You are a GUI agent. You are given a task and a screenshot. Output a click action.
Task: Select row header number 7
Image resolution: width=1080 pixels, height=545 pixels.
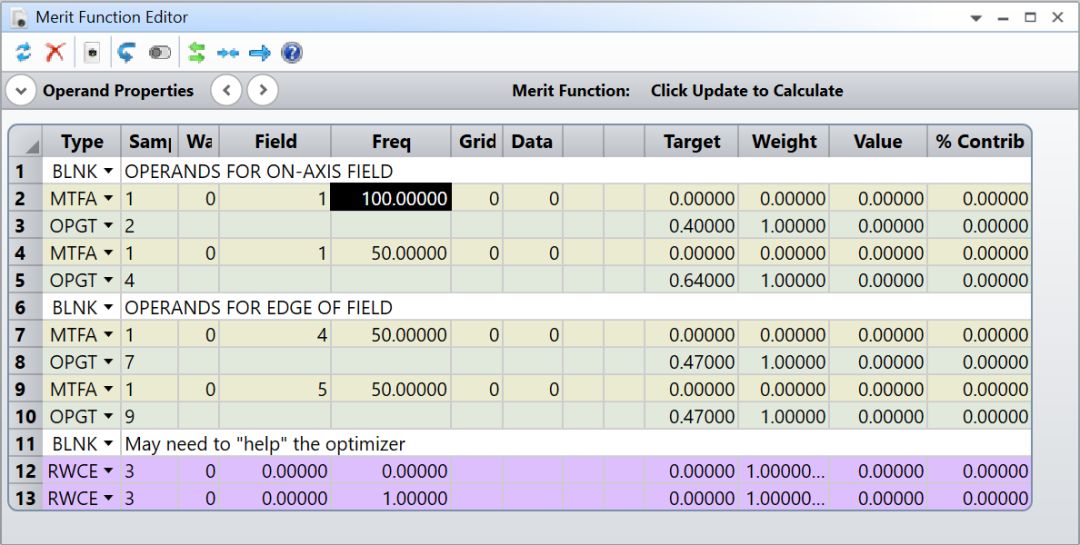[x=22, y=335]
